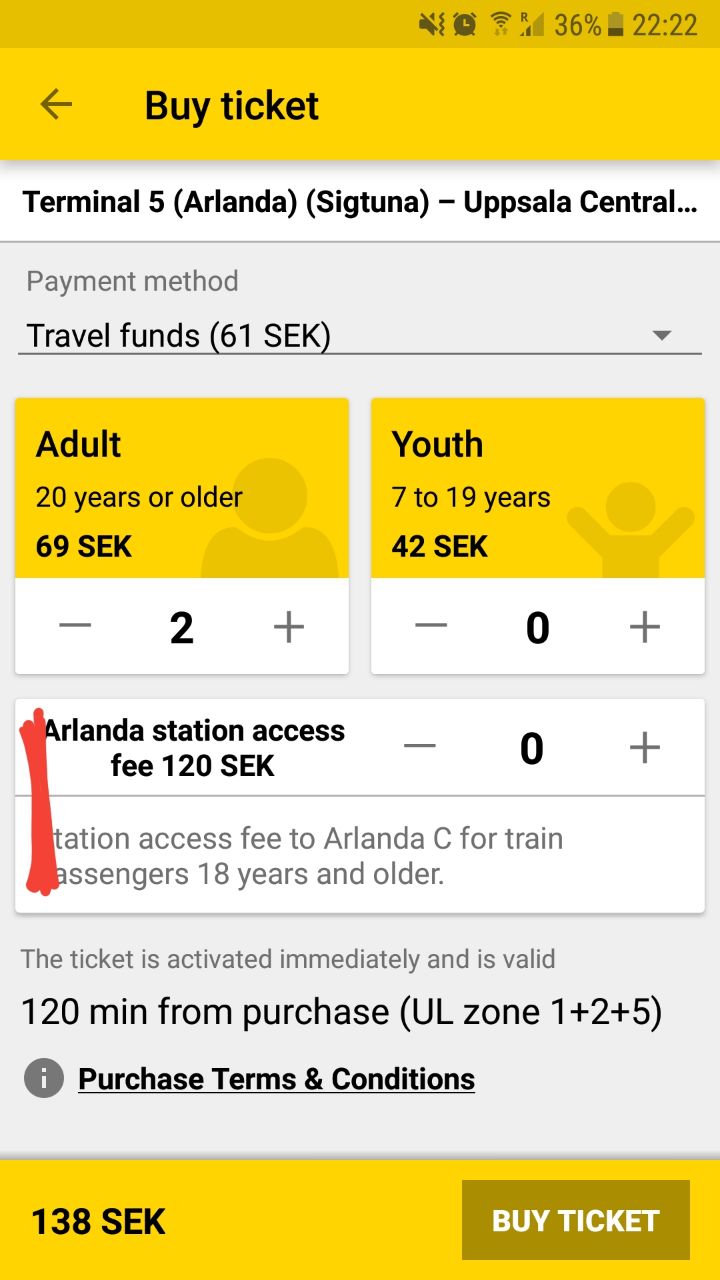Screen dimensions: 720x1280
Task: Add one Arlanda station access fee
Action: coord(645,747)
